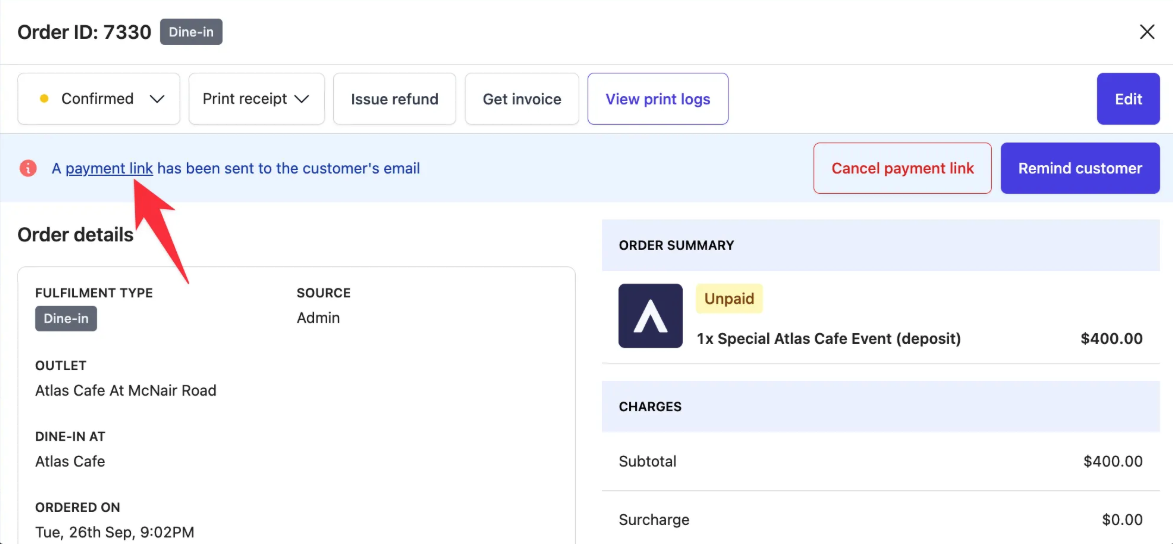This screenshot has height=544, width=1173.
Task: Open the Print receipt dropdown
Action: [256, 99]
